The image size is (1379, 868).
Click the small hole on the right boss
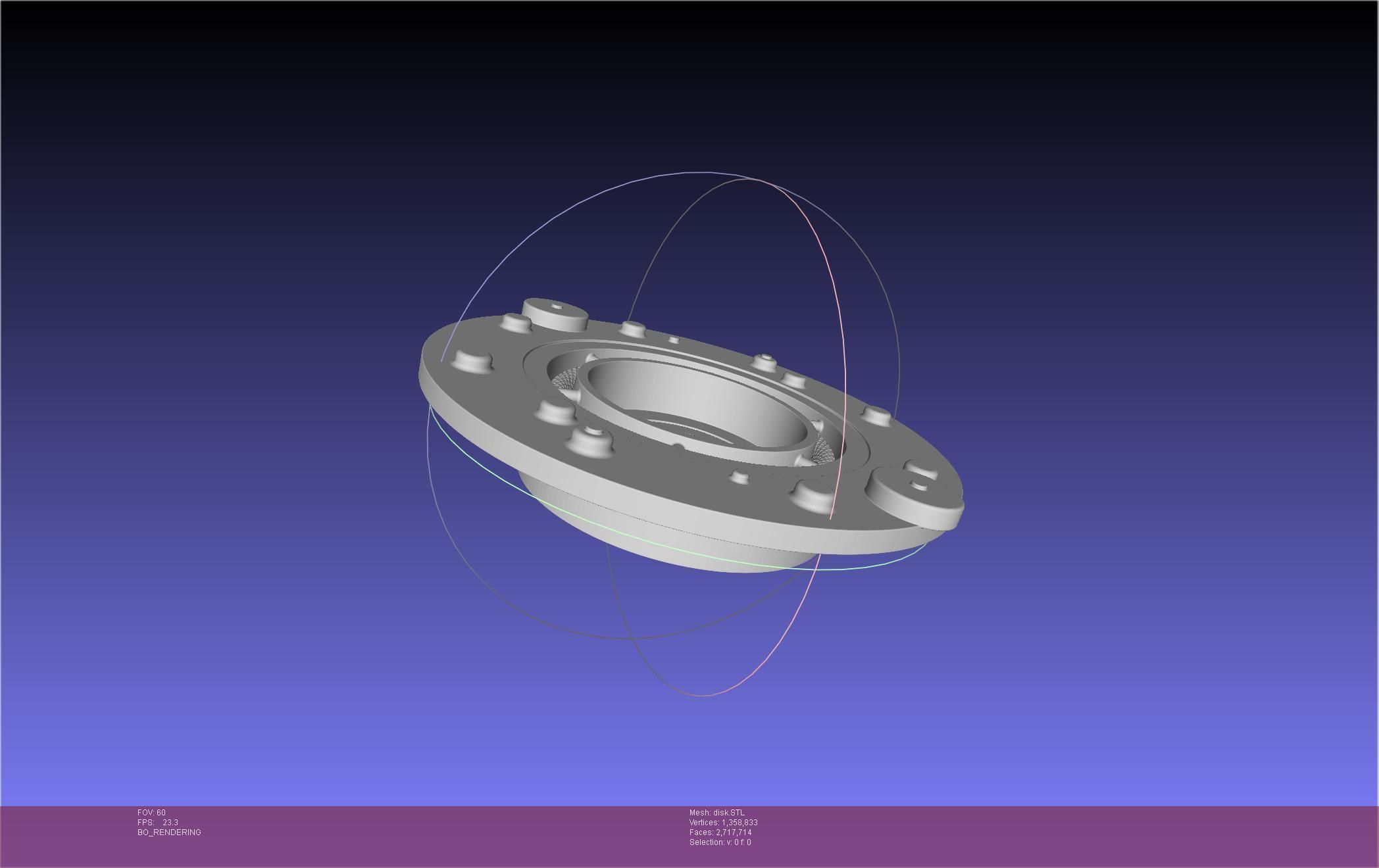pos(919,485)
